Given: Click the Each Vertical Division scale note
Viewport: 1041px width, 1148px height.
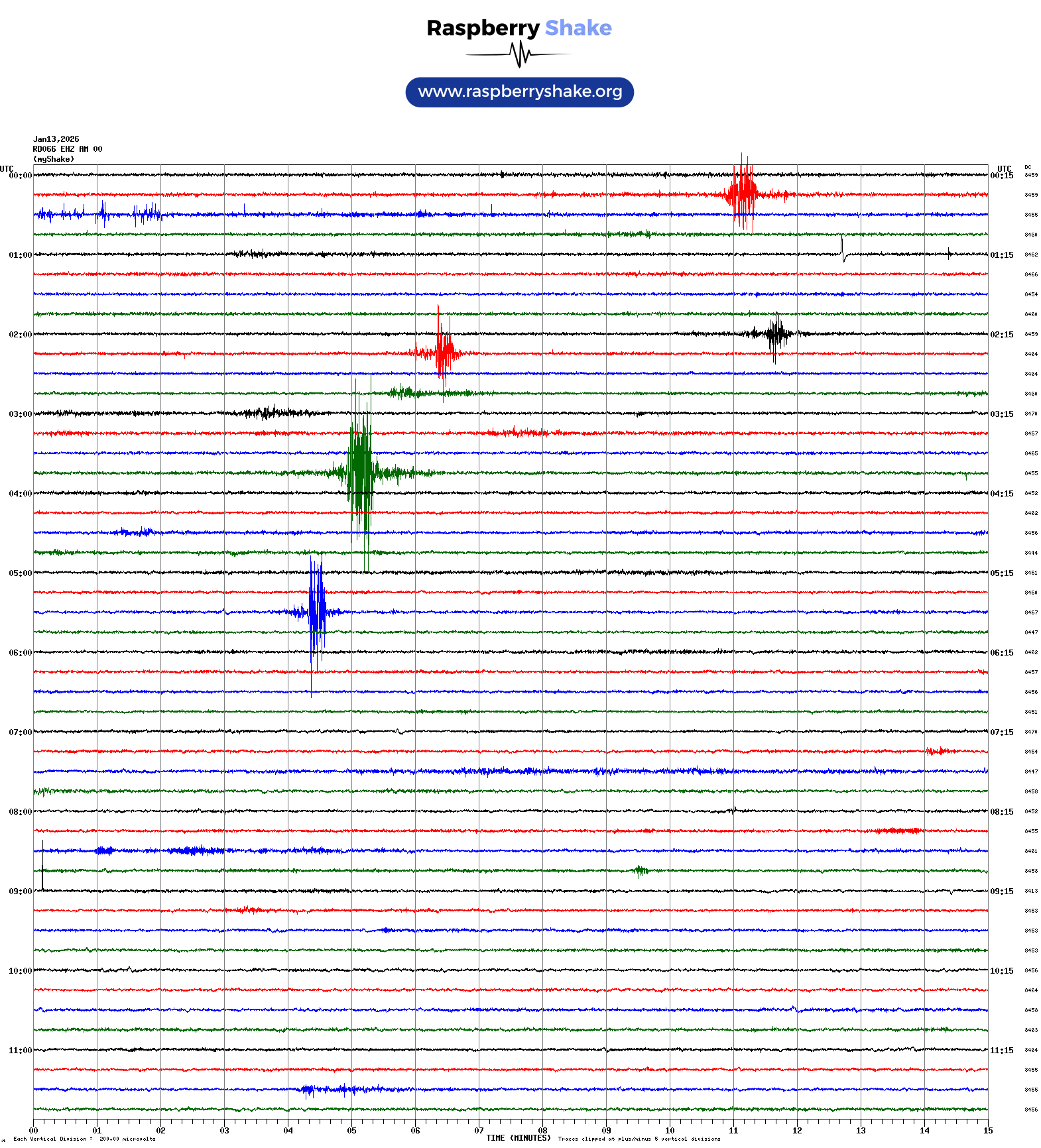Looking at the screenshot, I should (84, 1139).
